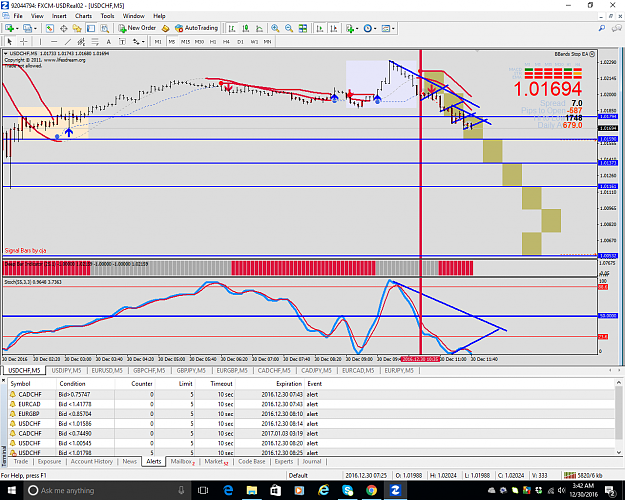Toggle the AutoTrading button
This screenshot has width=625, height=500.
point(197,28)
